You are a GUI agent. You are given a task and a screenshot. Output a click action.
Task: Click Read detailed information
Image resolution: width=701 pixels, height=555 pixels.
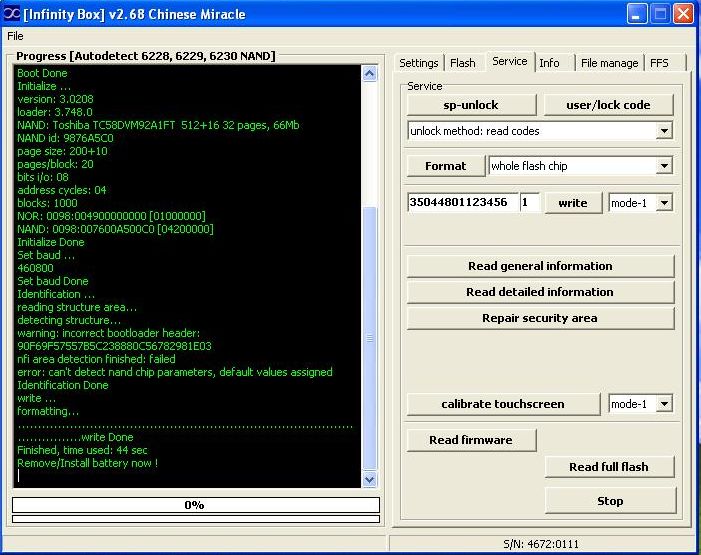pyautogui.click(x=540, y=292)
